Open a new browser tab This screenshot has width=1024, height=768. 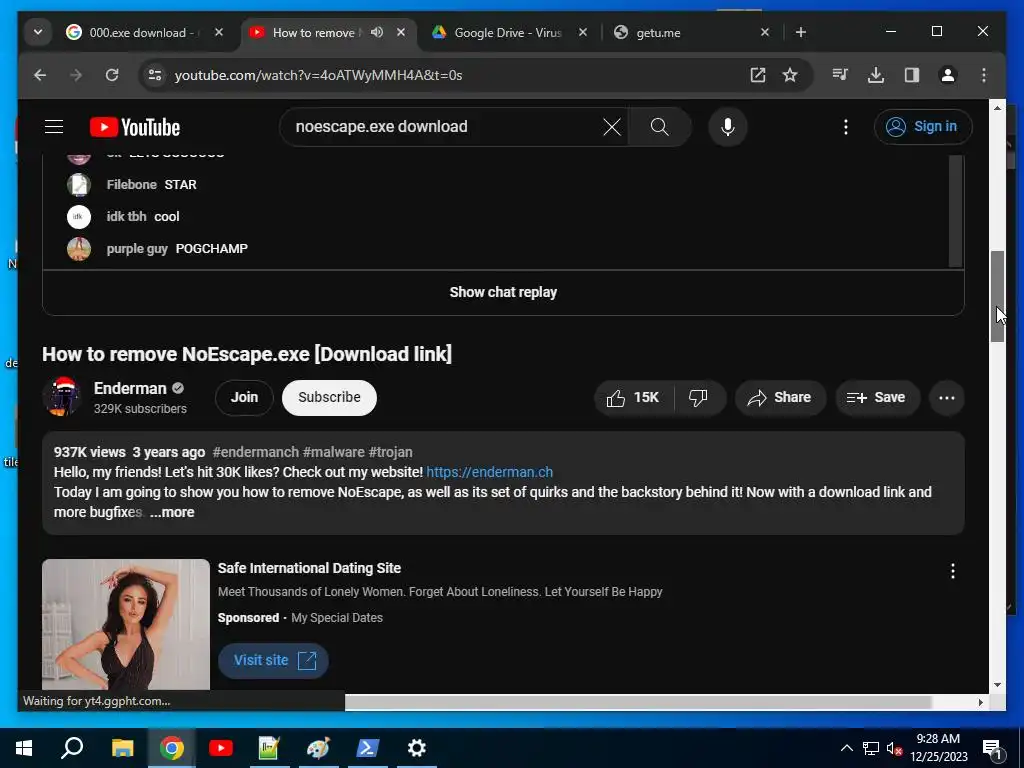801,32
